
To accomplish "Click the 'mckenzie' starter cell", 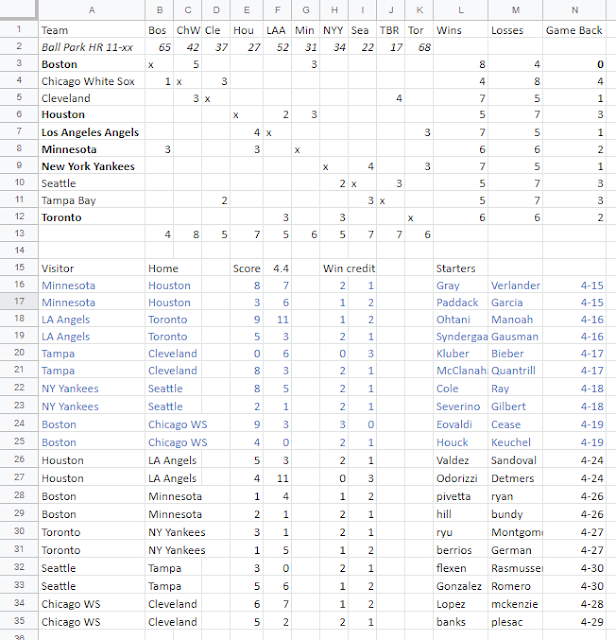I will [x=515, y=604].
